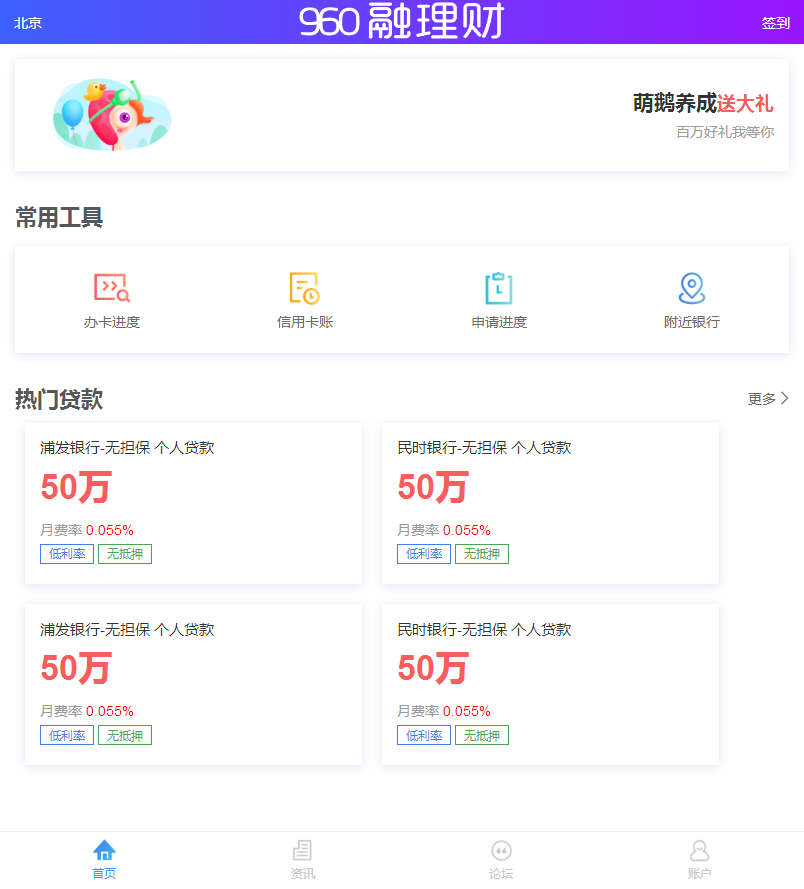Click the 萌鹅养成送大礼 promotion banner
Screen dimensions: 804x889
click(x=702, y=104)
